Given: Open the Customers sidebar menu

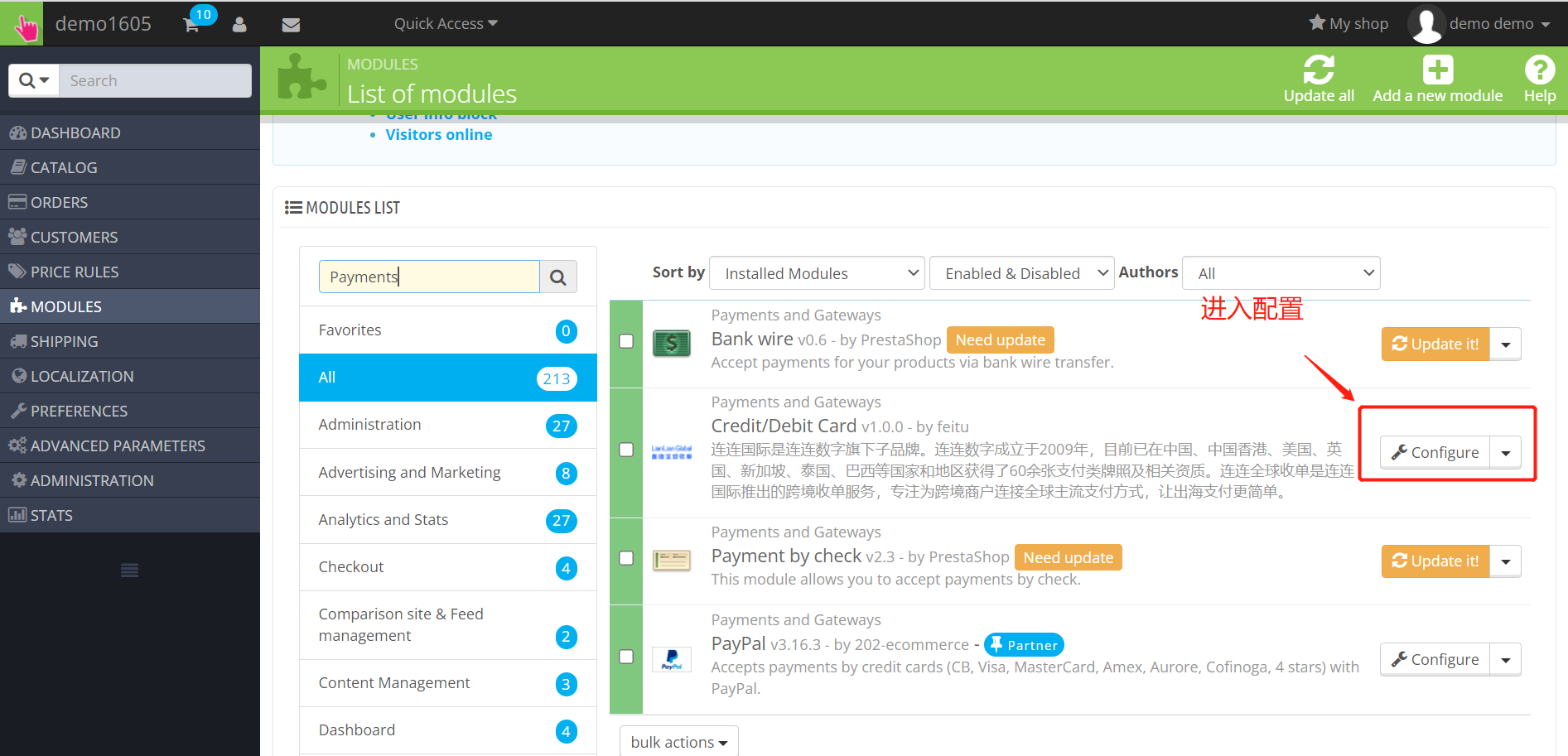Looking at the screenshot, I should point(130,237).
